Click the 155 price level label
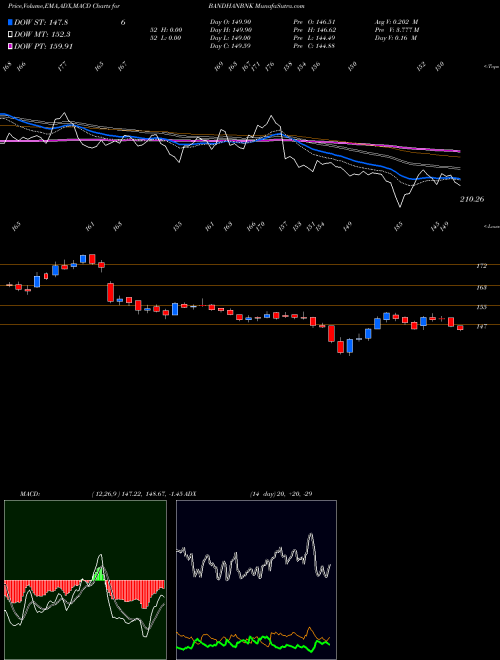This screenshot has height=660, width=500. click(481, 307)
